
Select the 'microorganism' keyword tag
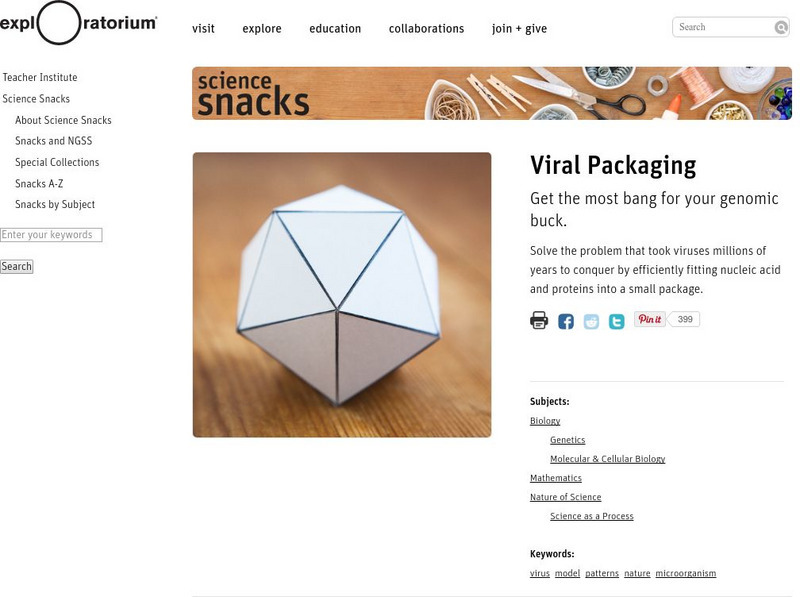(685, 574)
